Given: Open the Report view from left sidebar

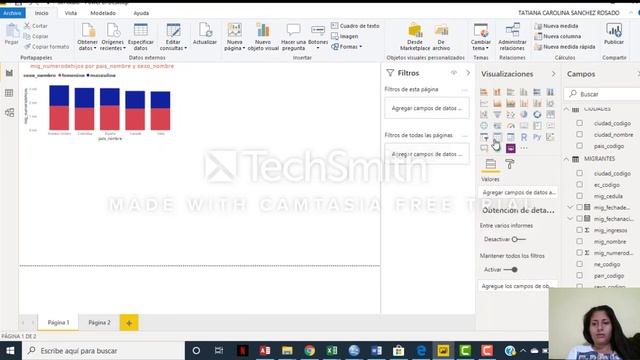Looking at the screenshot, I should click(9, 73).
